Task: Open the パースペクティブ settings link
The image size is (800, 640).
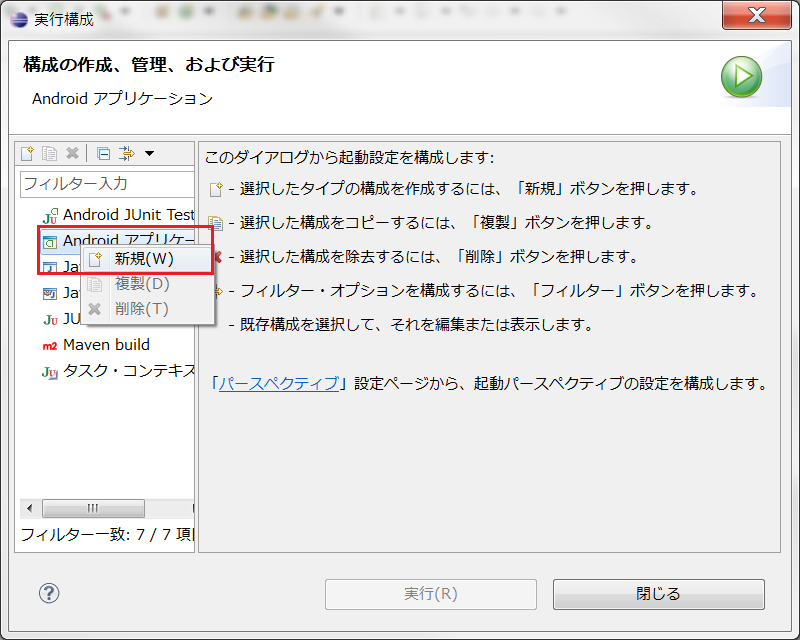Action: (279, 383)
